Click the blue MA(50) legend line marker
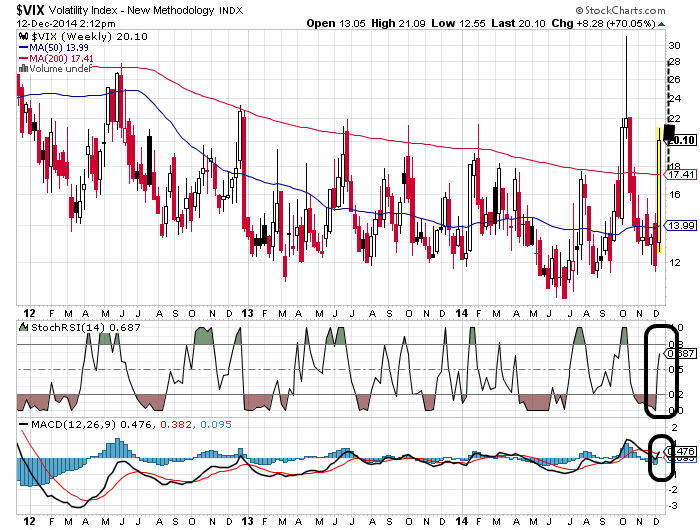700x530 pixels. (x=24, y=48)
